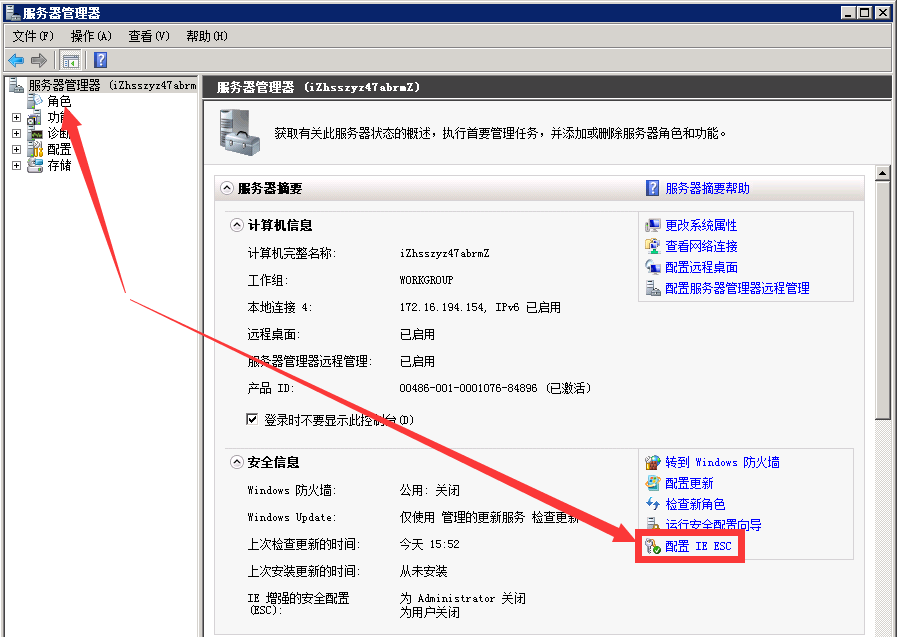Expand the 诊断 tree node

click(16, 133)
